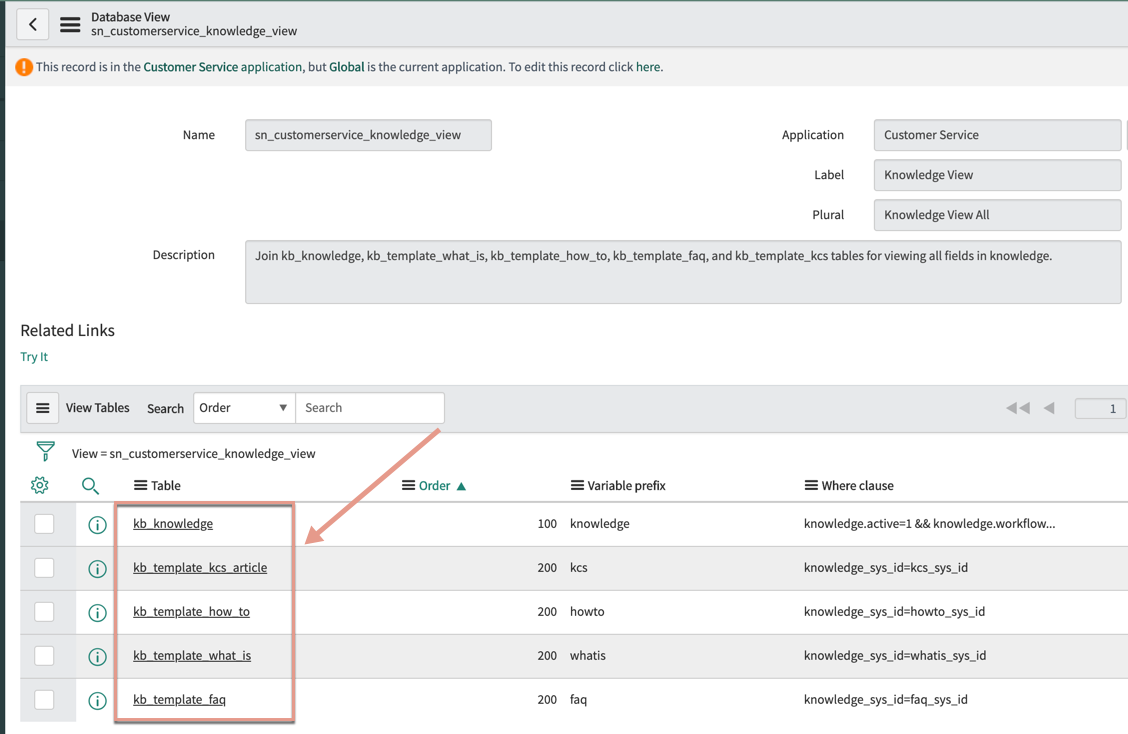Preview kb_template_faq record info icon

tap(97, 700)
